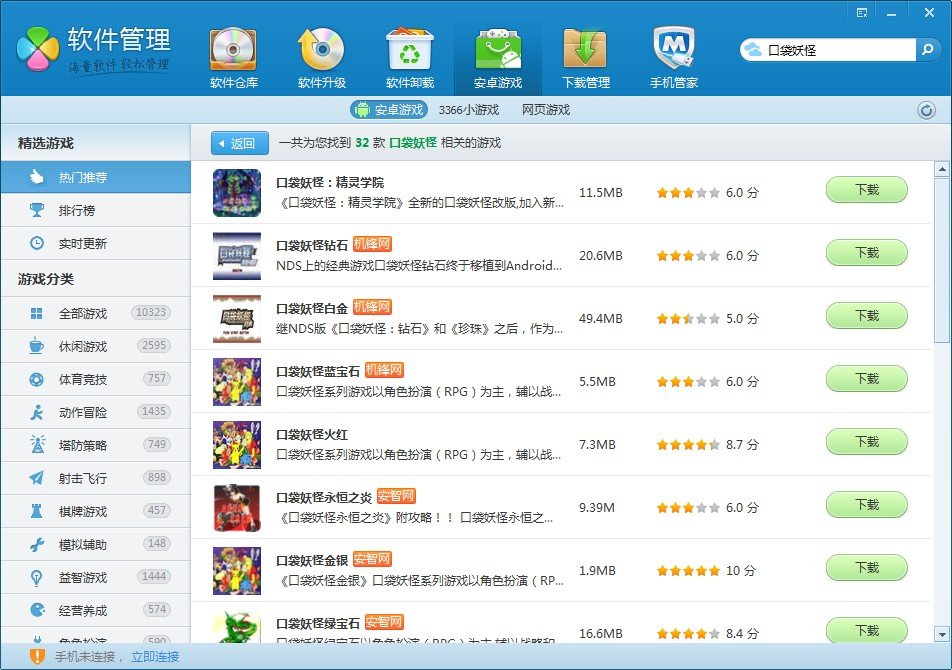Select 实时更新 in the sidebar

82,243
